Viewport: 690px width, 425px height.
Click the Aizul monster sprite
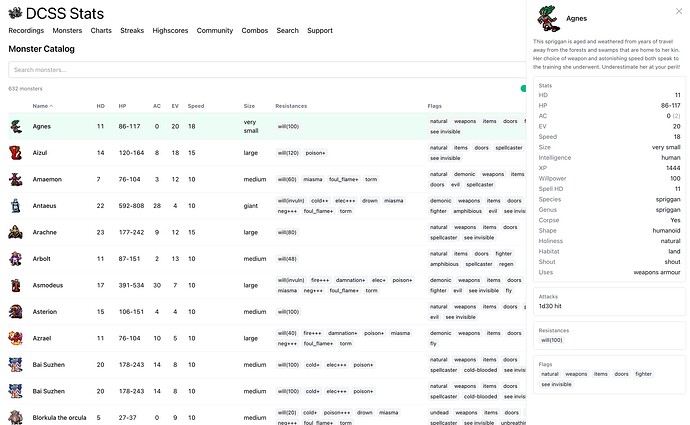15,153
